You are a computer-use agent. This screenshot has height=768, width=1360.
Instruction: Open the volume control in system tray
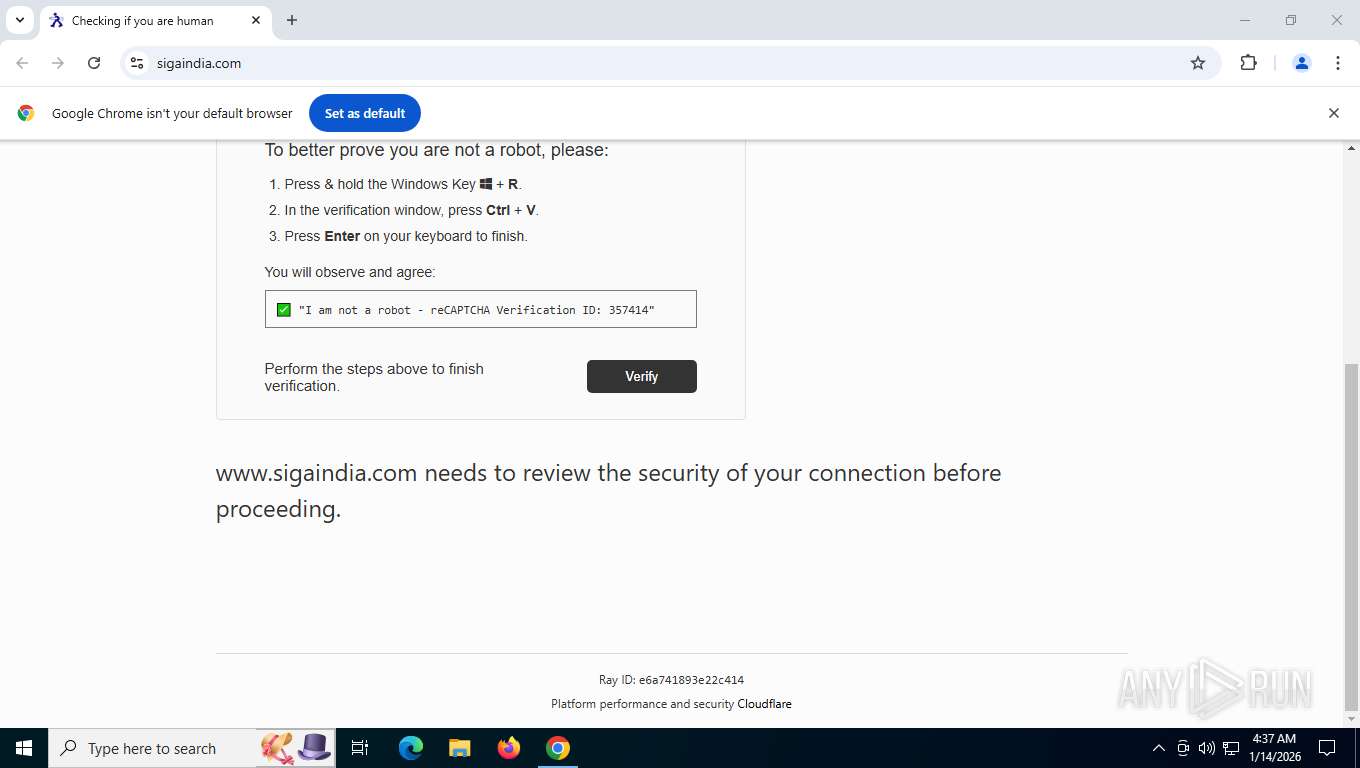(1207, 748)
